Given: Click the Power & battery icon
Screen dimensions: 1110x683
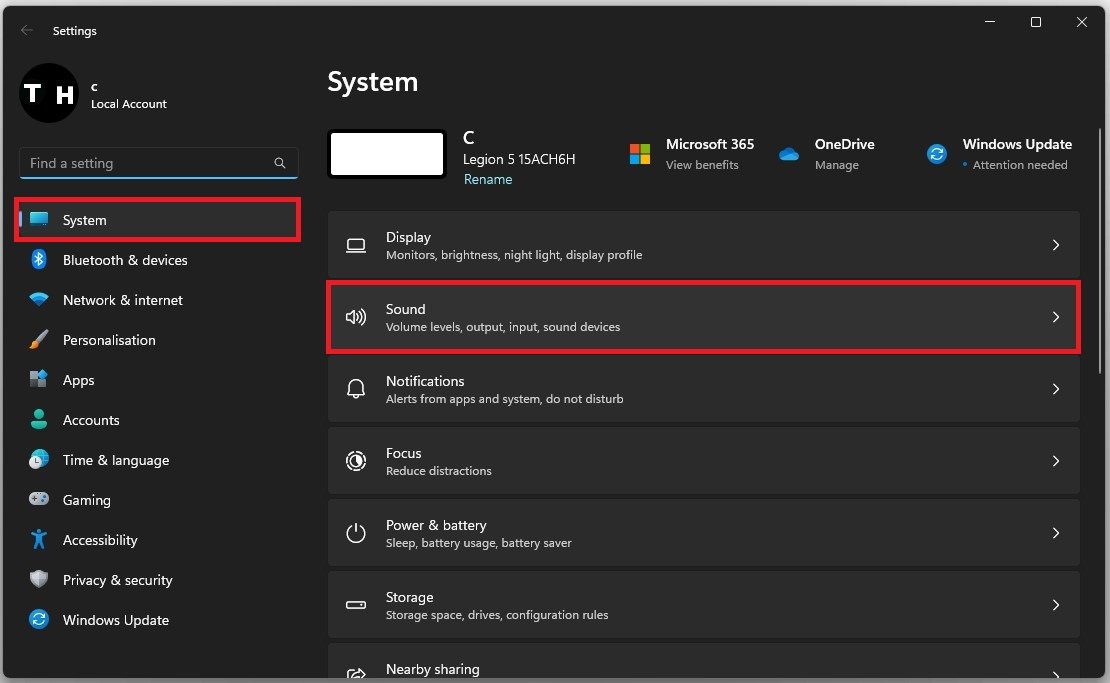Looking at the screenshot, I should [356, 533].
